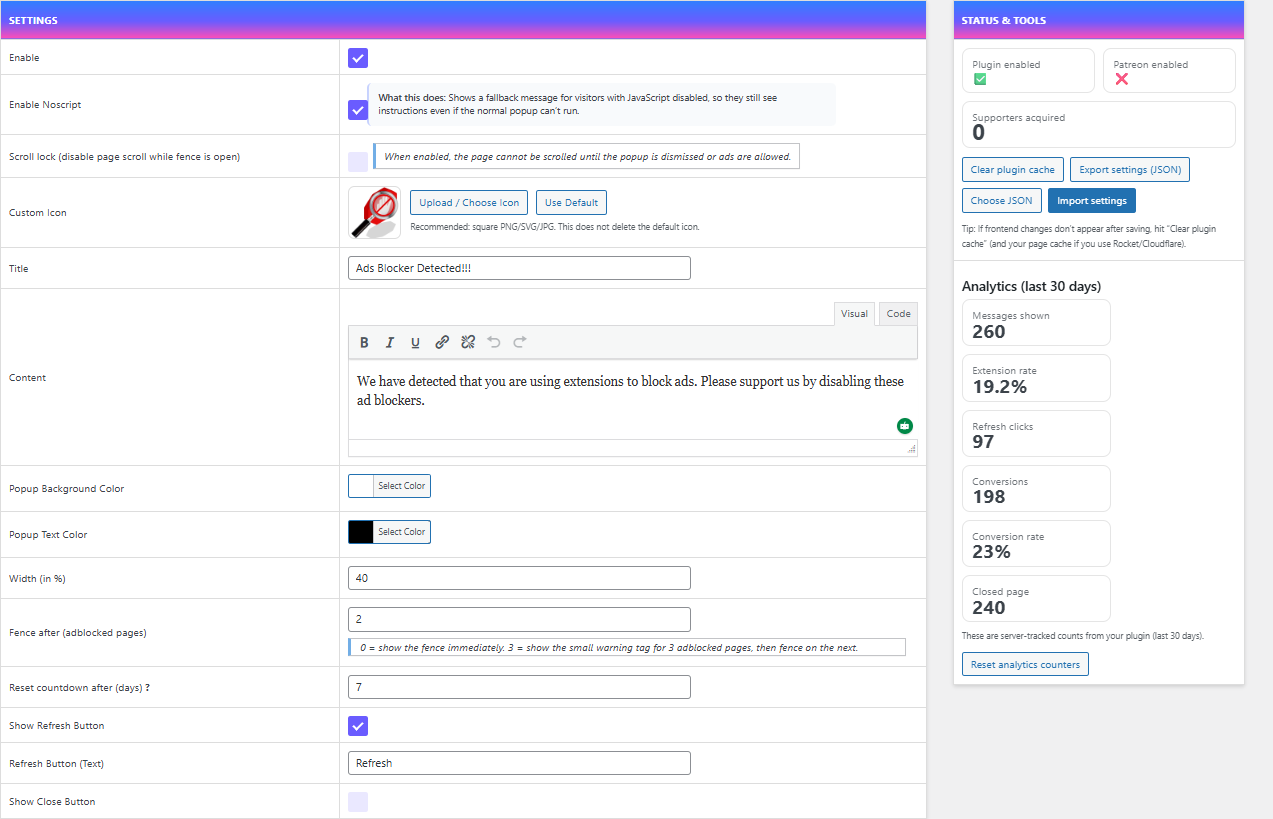This screenshot has height=819, width=1273.
Task: Enable the Scroll lock checkbox
Action: click(x=357, y=160)
